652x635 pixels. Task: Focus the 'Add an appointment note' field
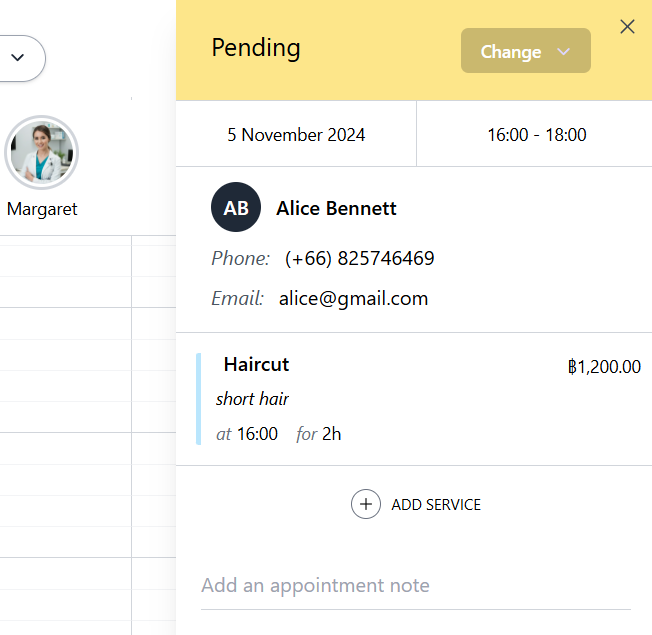pyautogui.click(x=415, y=586)
